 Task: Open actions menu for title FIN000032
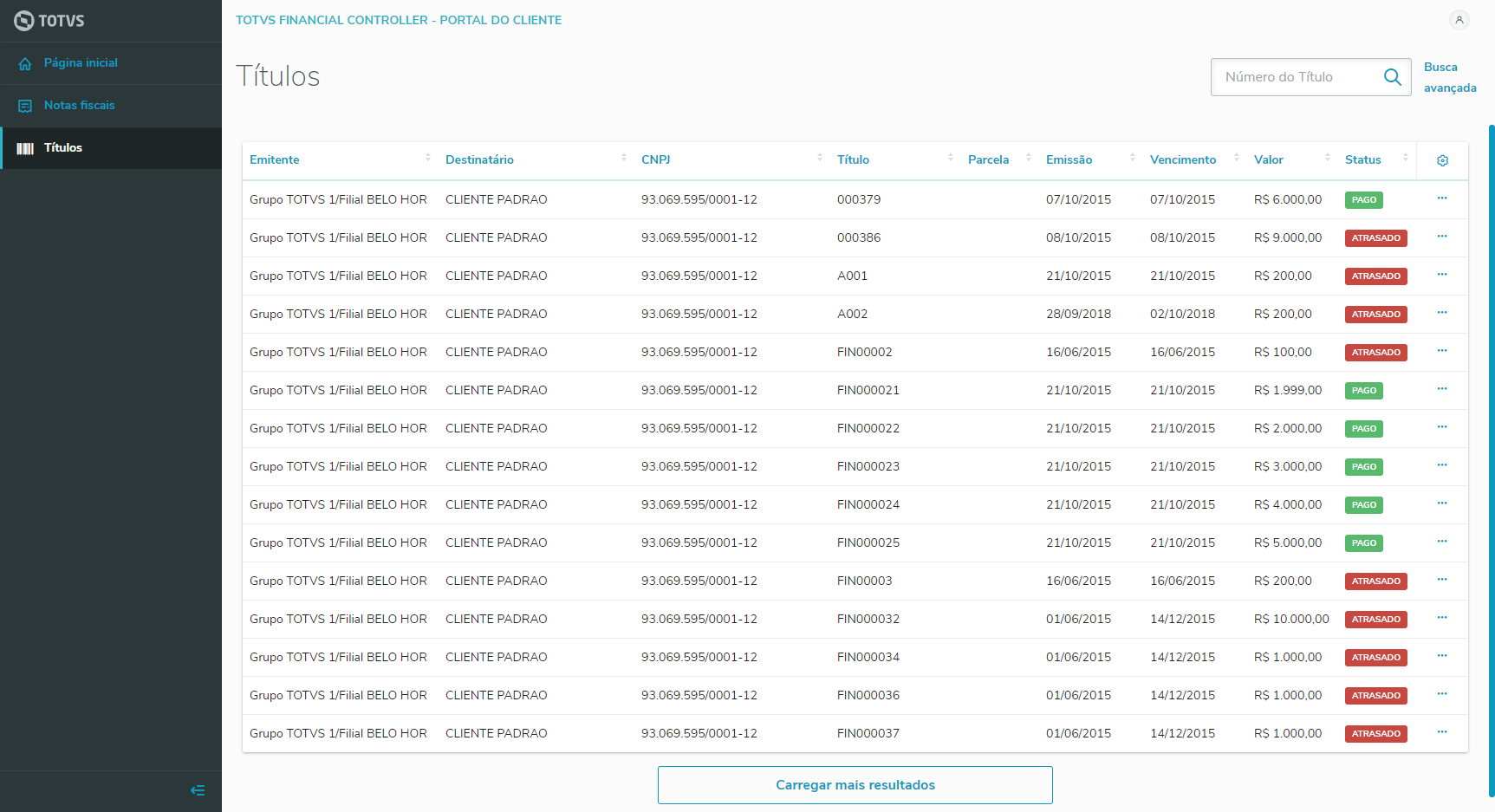tap(1442, 618)
